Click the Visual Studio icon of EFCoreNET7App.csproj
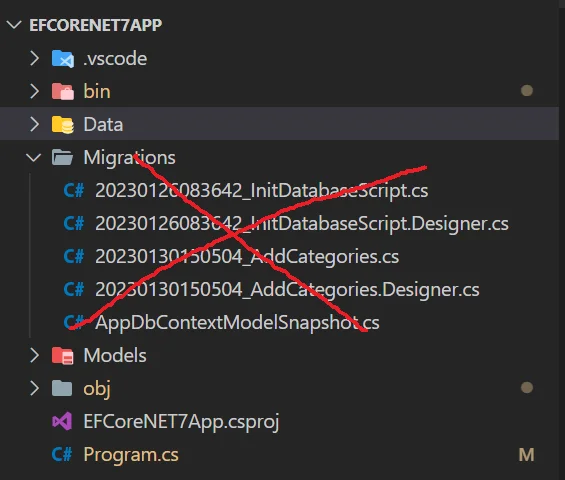The image size is (565, 480). click(62, 421)
